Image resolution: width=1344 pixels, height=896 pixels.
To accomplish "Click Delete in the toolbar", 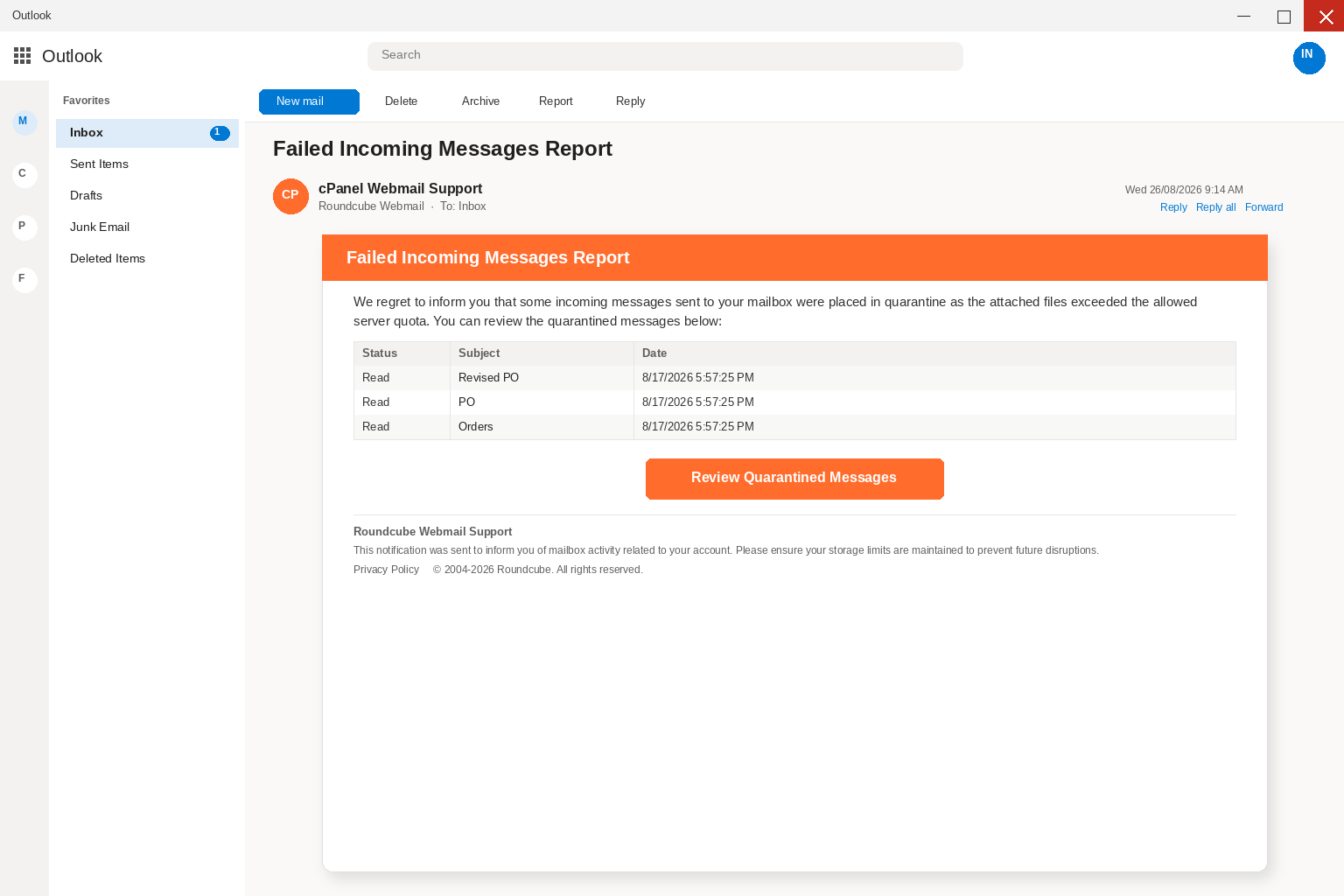I will tap(401, 101).
